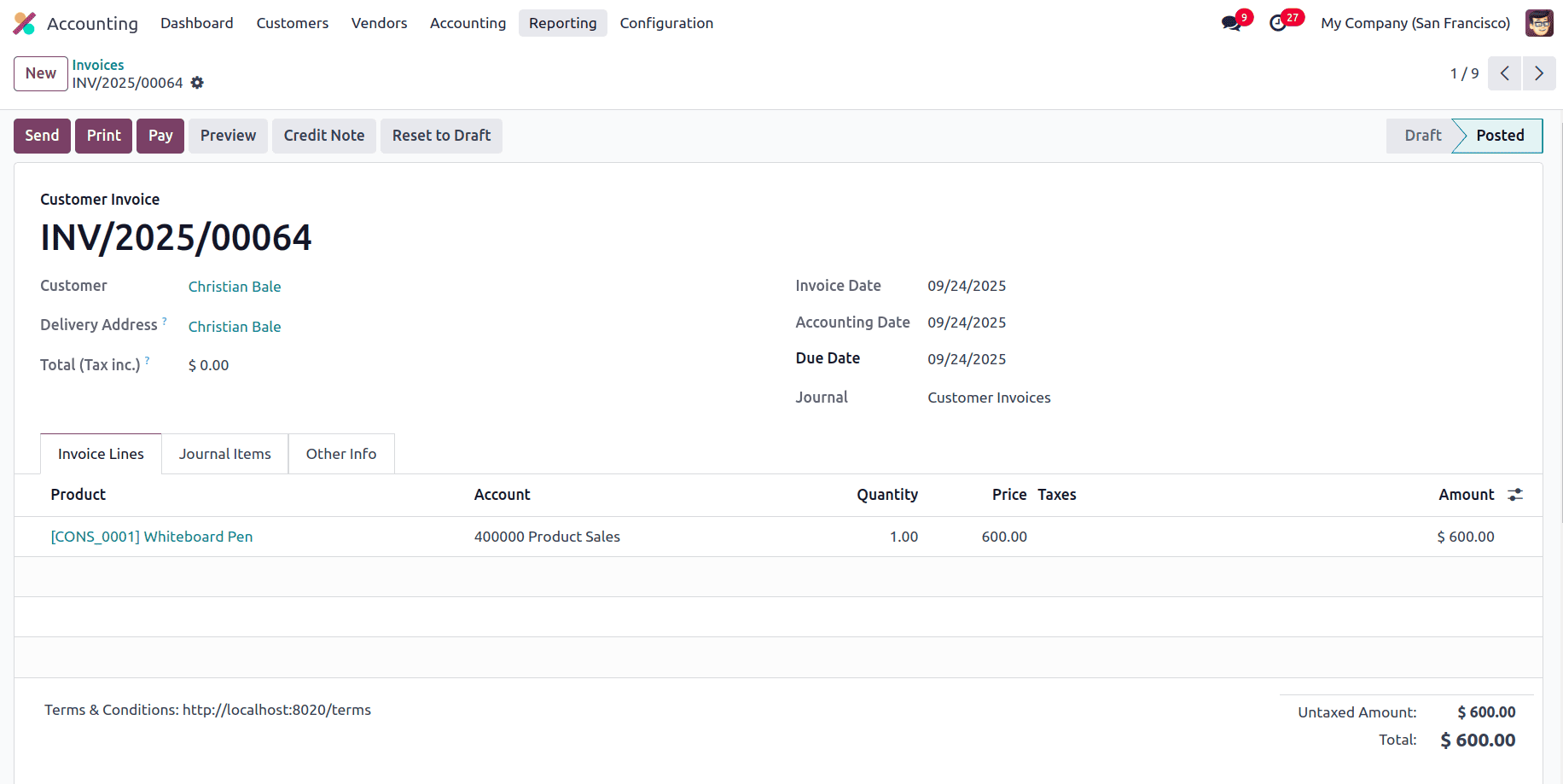Screen dimensions: 1563x784
Task: Click the Accounting Date value
Action: [967, 322]
